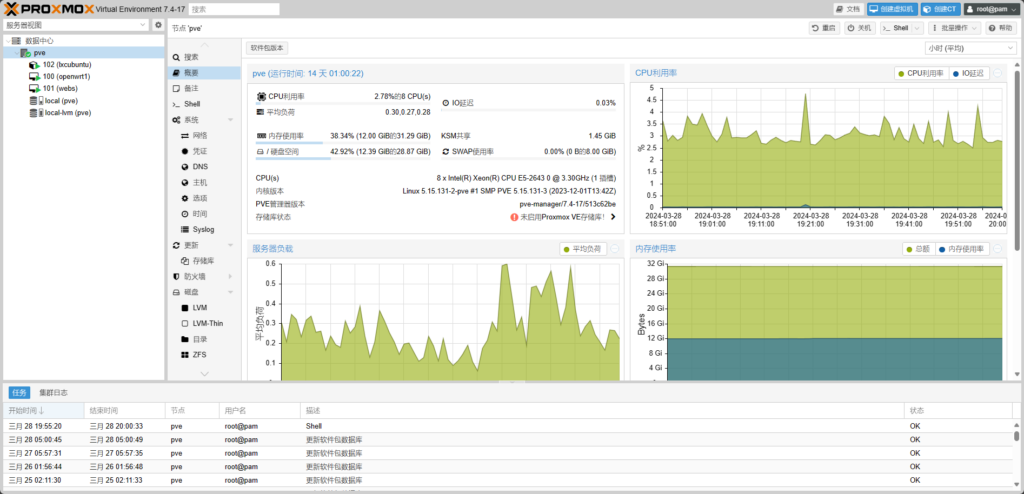Select 概要 summary menu item
The height and width of the screenshot is (494, 1024).
point(204,73)
